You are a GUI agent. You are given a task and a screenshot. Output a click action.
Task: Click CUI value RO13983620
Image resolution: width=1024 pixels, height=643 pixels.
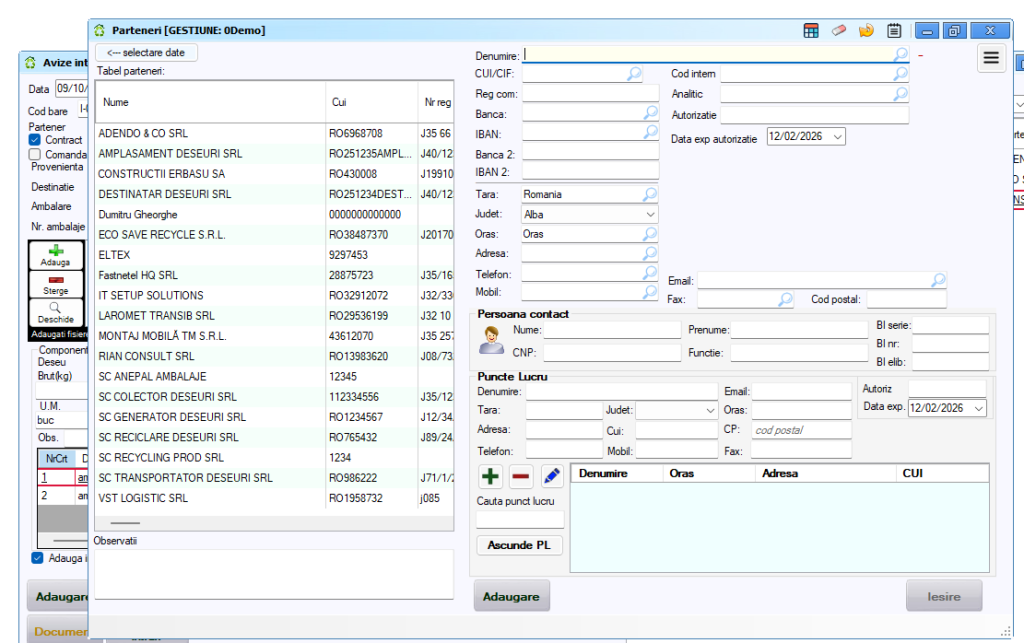click(359, 356)
